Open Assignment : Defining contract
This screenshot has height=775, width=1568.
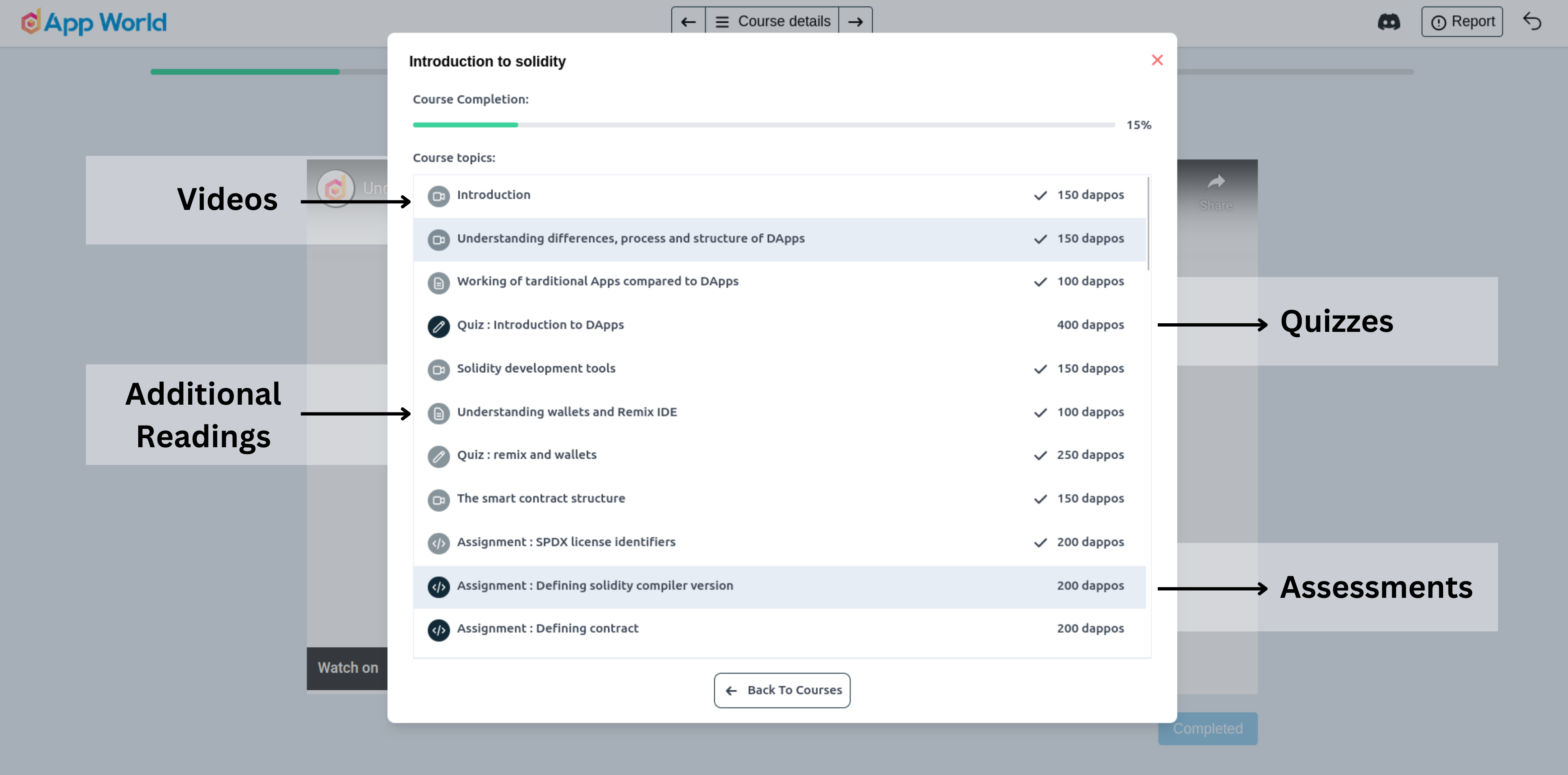[779, 630]
